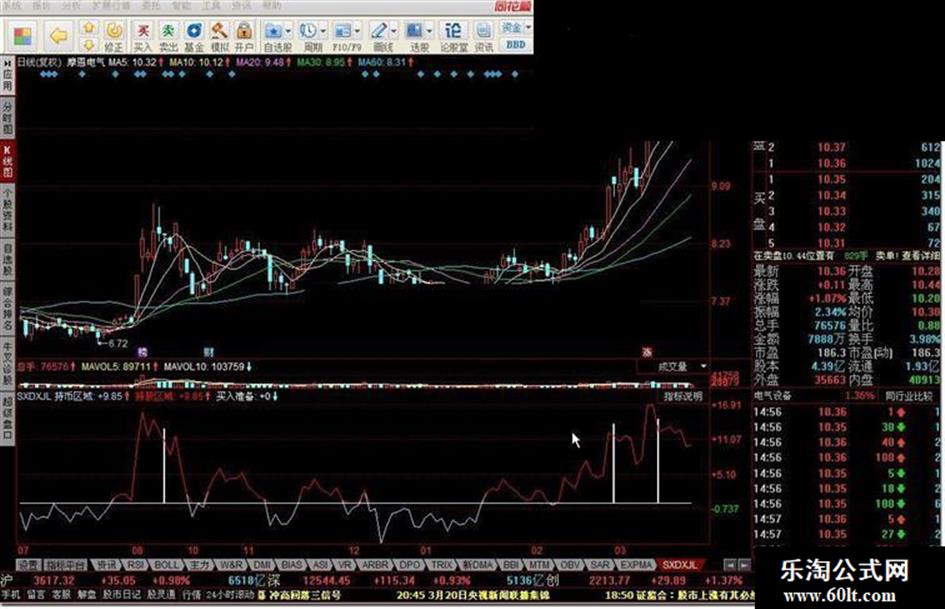Switch to the RSI indicator tab
This screenshot has width=945, height=609.
[x=135, y=565]
